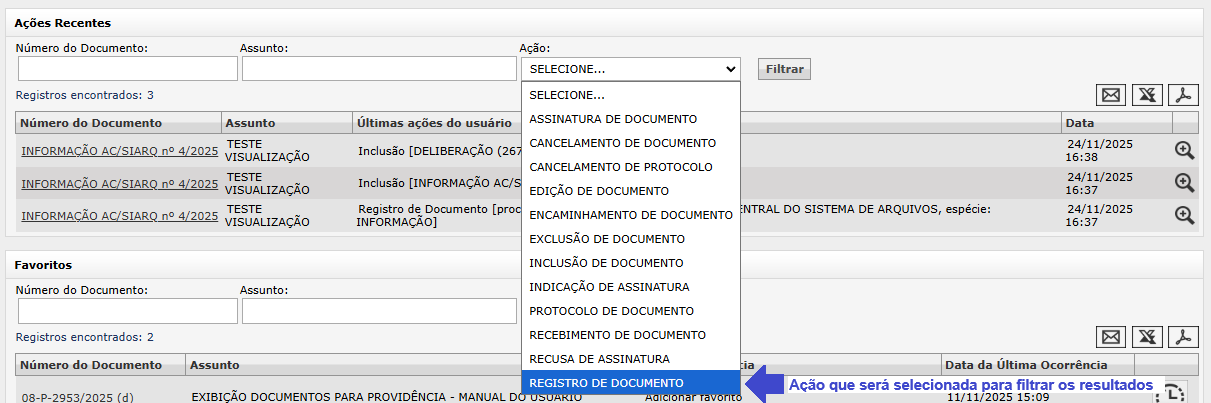Export Ações Recentes results to PDF
Screen dimensions: 1211x403
[x=1184, y=95]
